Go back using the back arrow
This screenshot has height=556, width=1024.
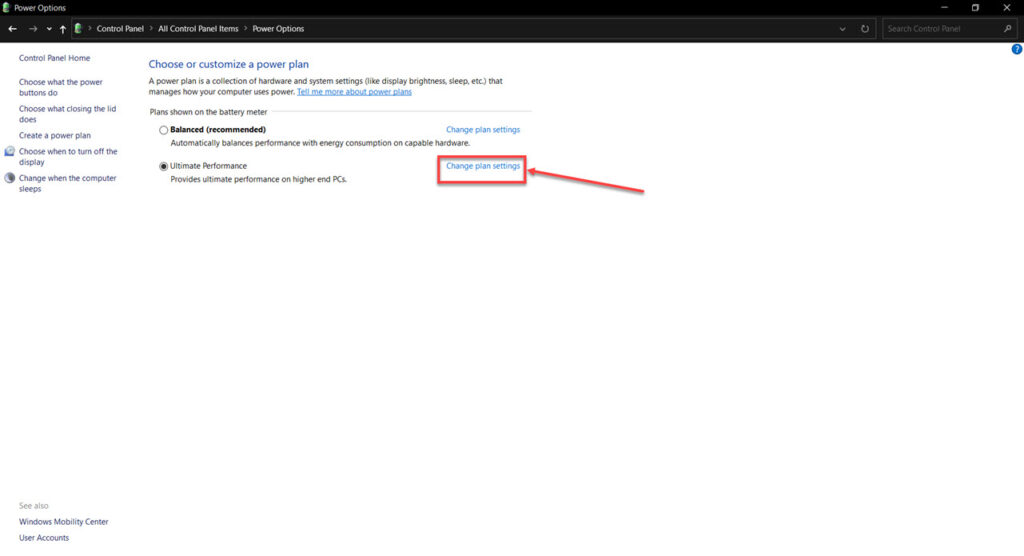[x=12, y=29]
